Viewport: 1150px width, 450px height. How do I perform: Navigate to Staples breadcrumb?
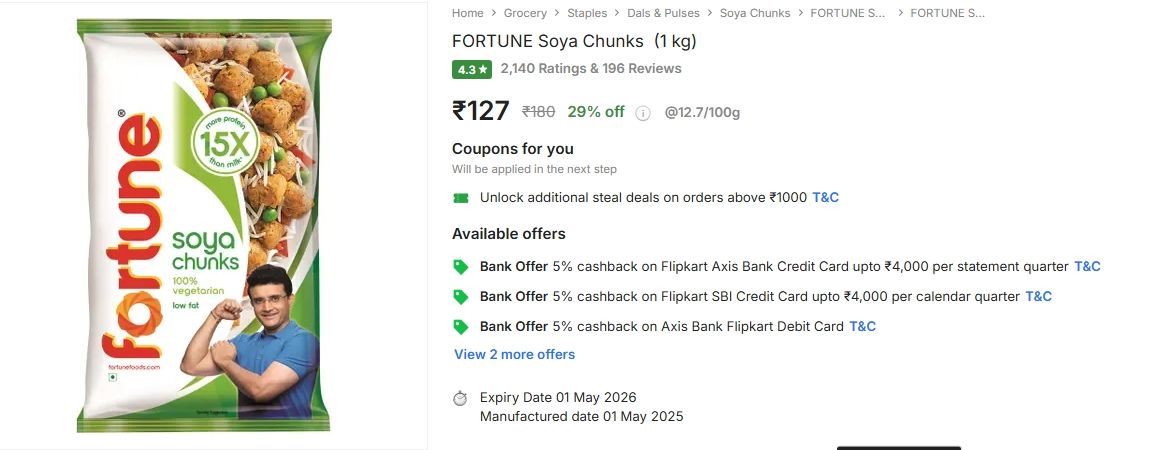tap(587, 13)
